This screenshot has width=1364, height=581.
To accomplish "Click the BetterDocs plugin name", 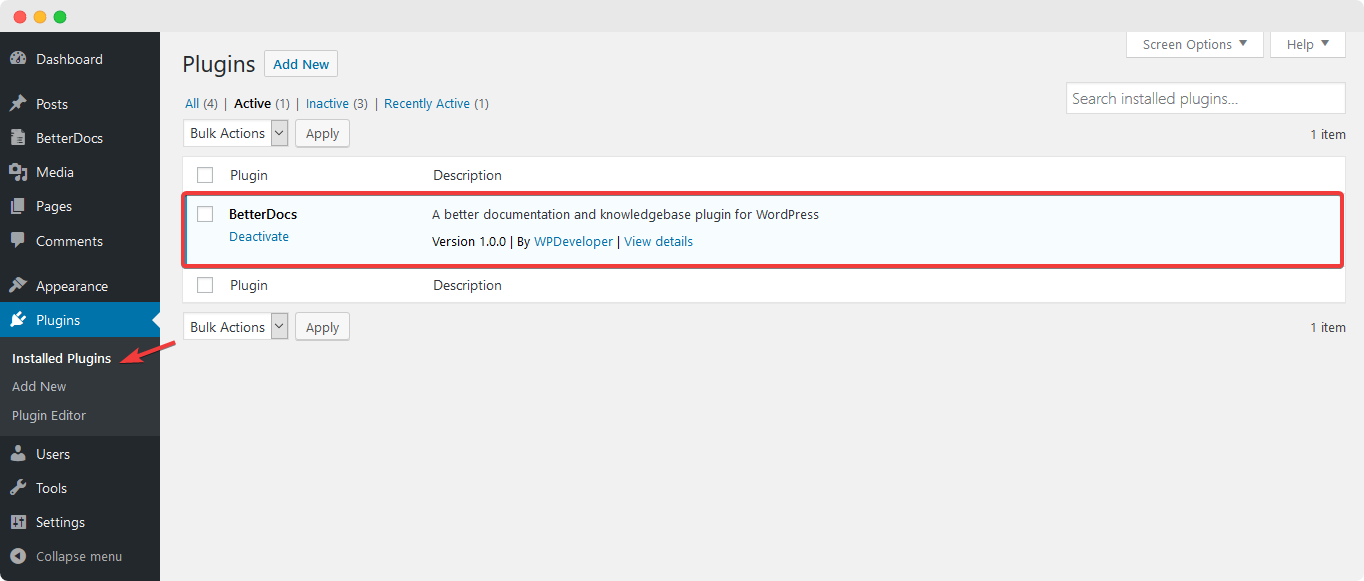I will tap(263, 214).
